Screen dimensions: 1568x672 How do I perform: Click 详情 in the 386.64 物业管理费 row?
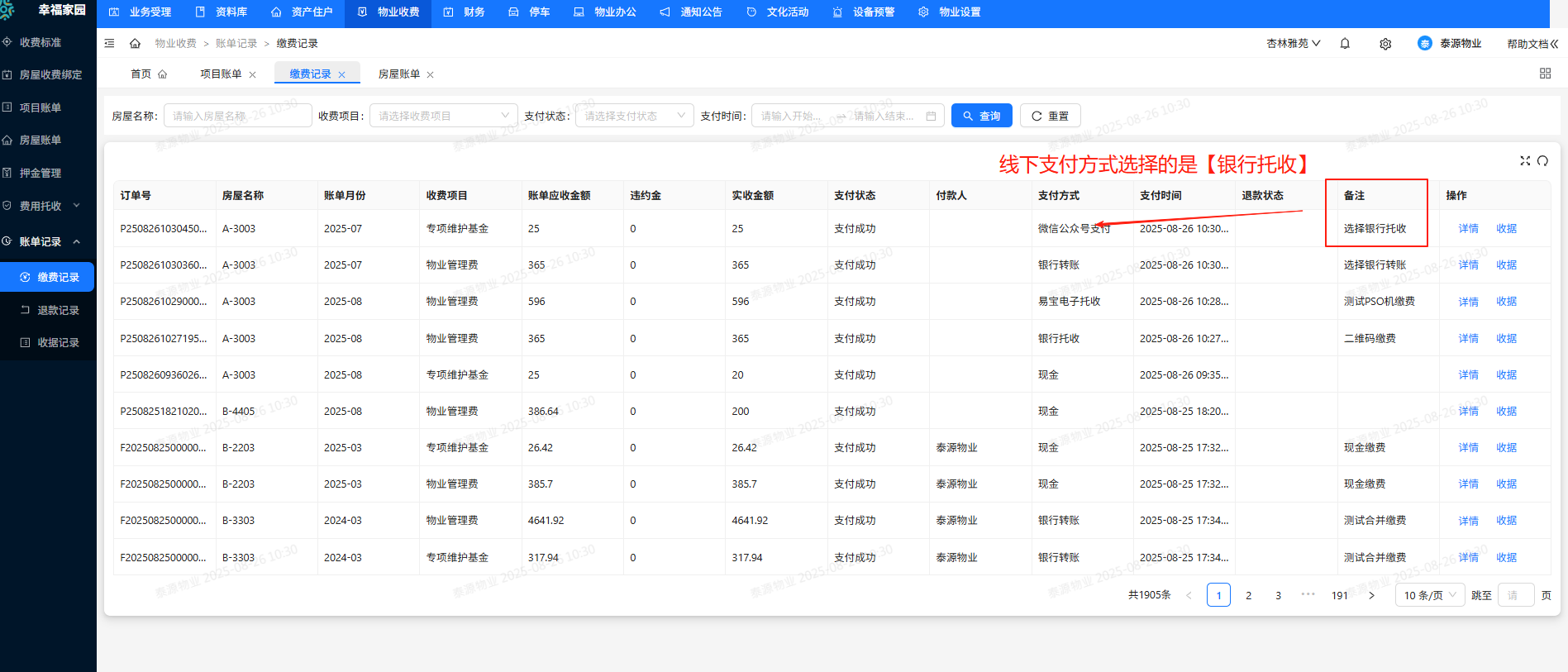(x=1468, y=411)
